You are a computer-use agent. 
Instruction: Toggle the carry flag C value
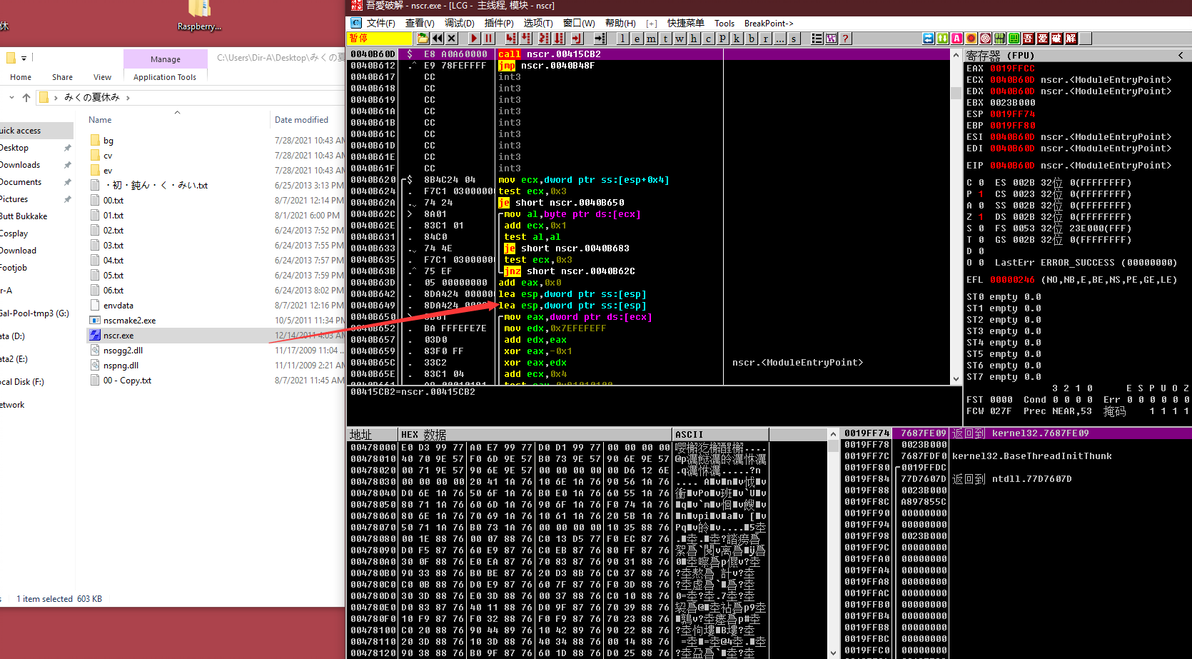(x=981, y=182)
